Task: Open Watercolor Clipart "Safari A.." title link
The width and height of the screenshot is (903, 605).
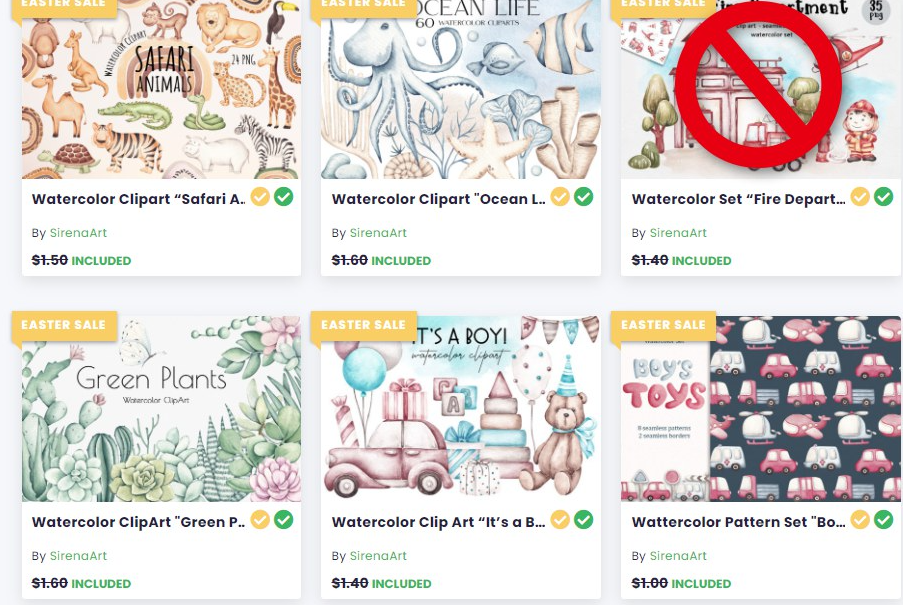Action: point(138,199)
